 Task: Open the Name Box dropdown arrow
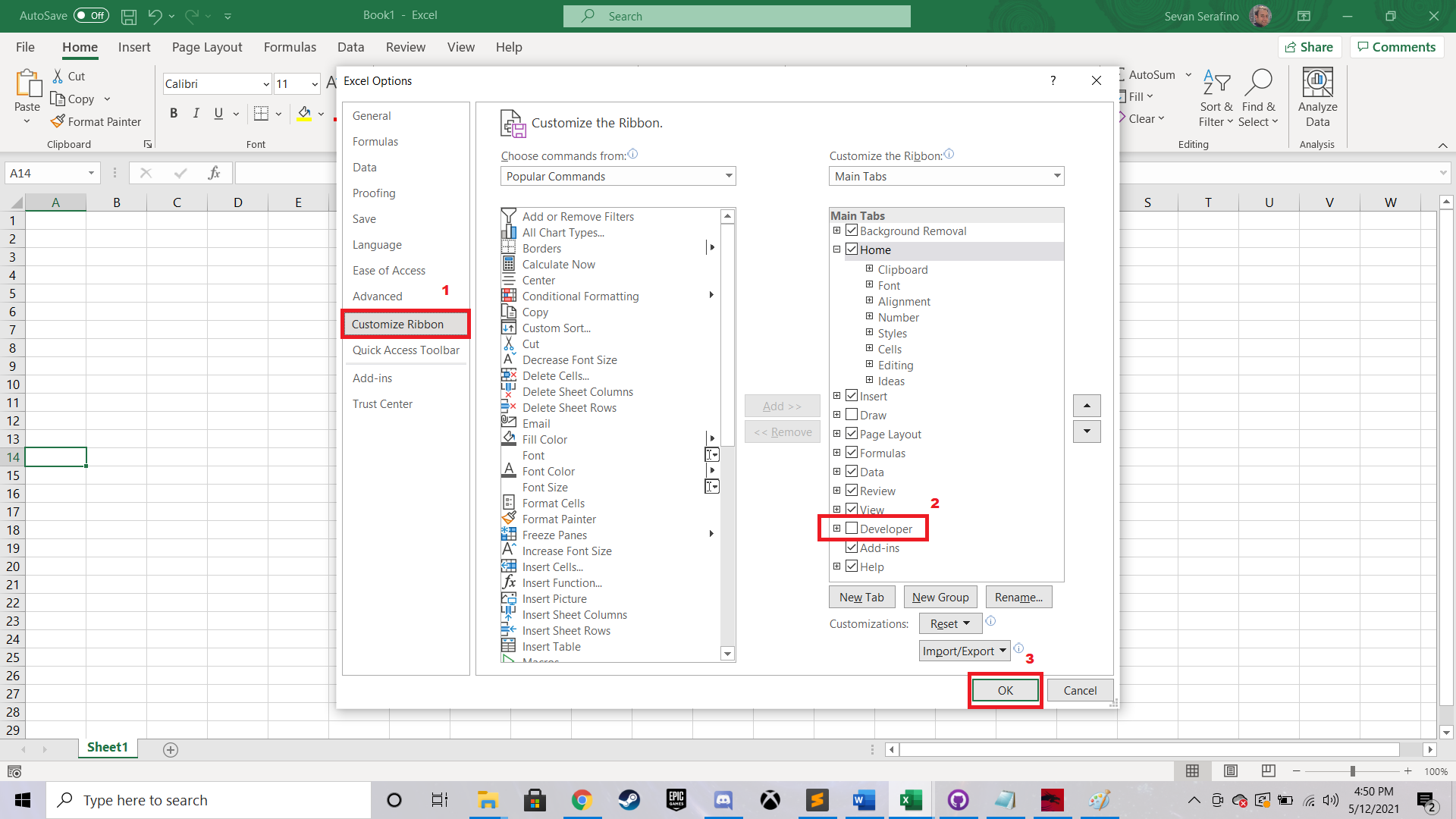(91, 173)
